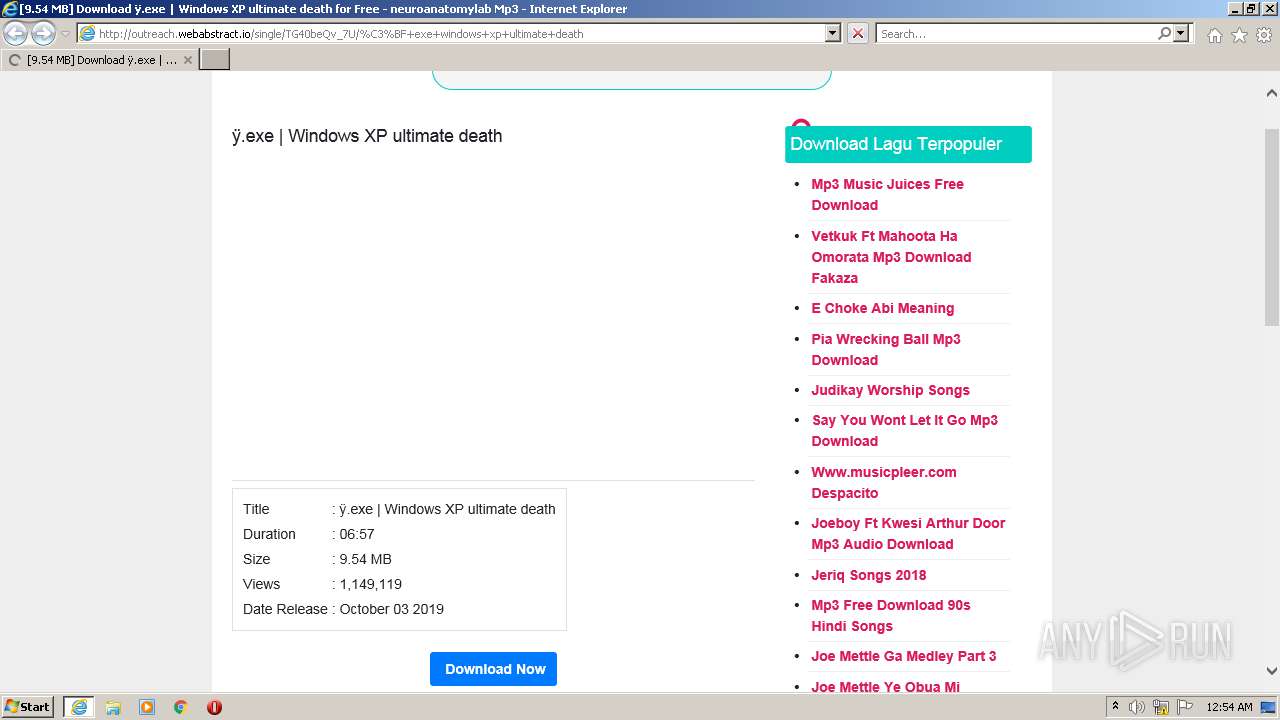This screenshot has height=720, width=1280.
Task: Click the red security shield taskbar icon
Action: tap(214, 707)
